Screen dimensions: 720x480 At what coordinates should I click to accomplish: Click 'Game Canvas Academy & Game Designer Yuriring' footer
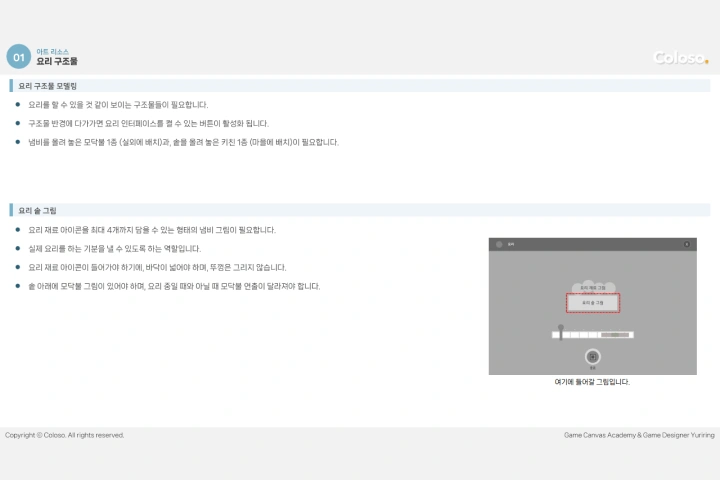pyautogui.click(x=639, y=435)
